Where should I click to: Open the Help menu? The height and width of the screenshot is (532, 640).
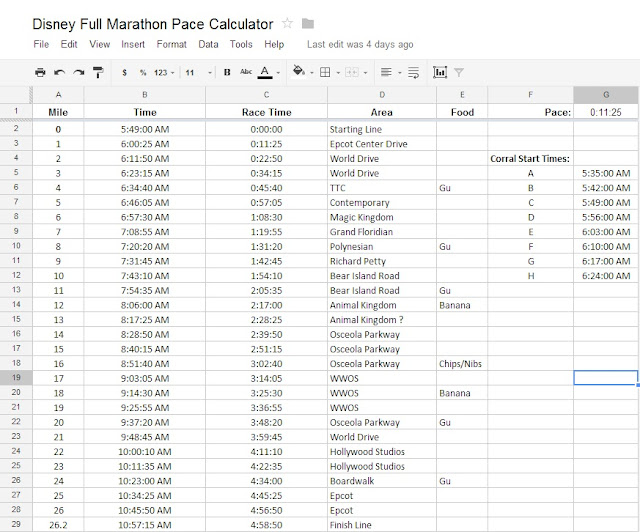click(x=274, y=44)
